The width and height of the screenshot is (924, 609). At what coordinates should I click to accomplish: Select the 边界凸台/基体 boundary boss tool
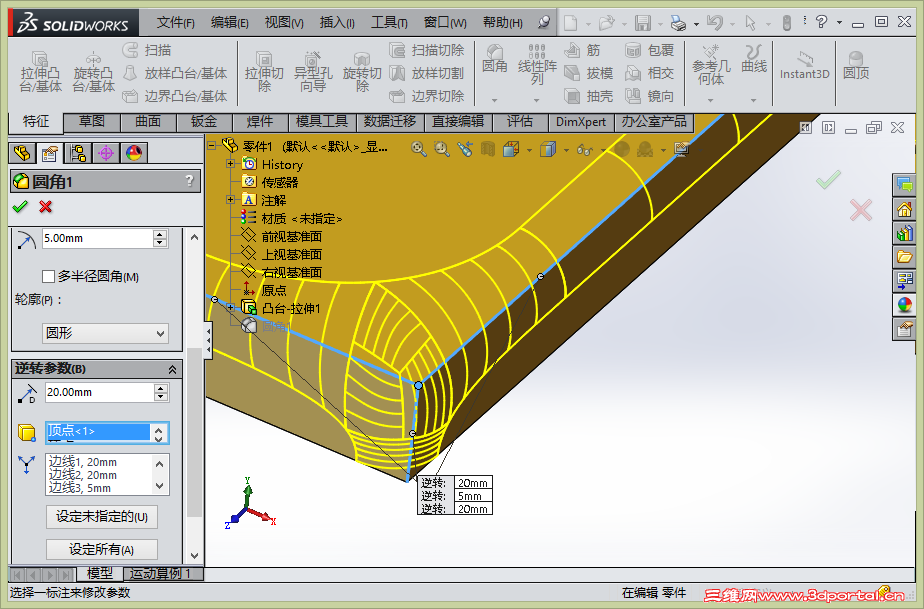(x=175, y=96)
